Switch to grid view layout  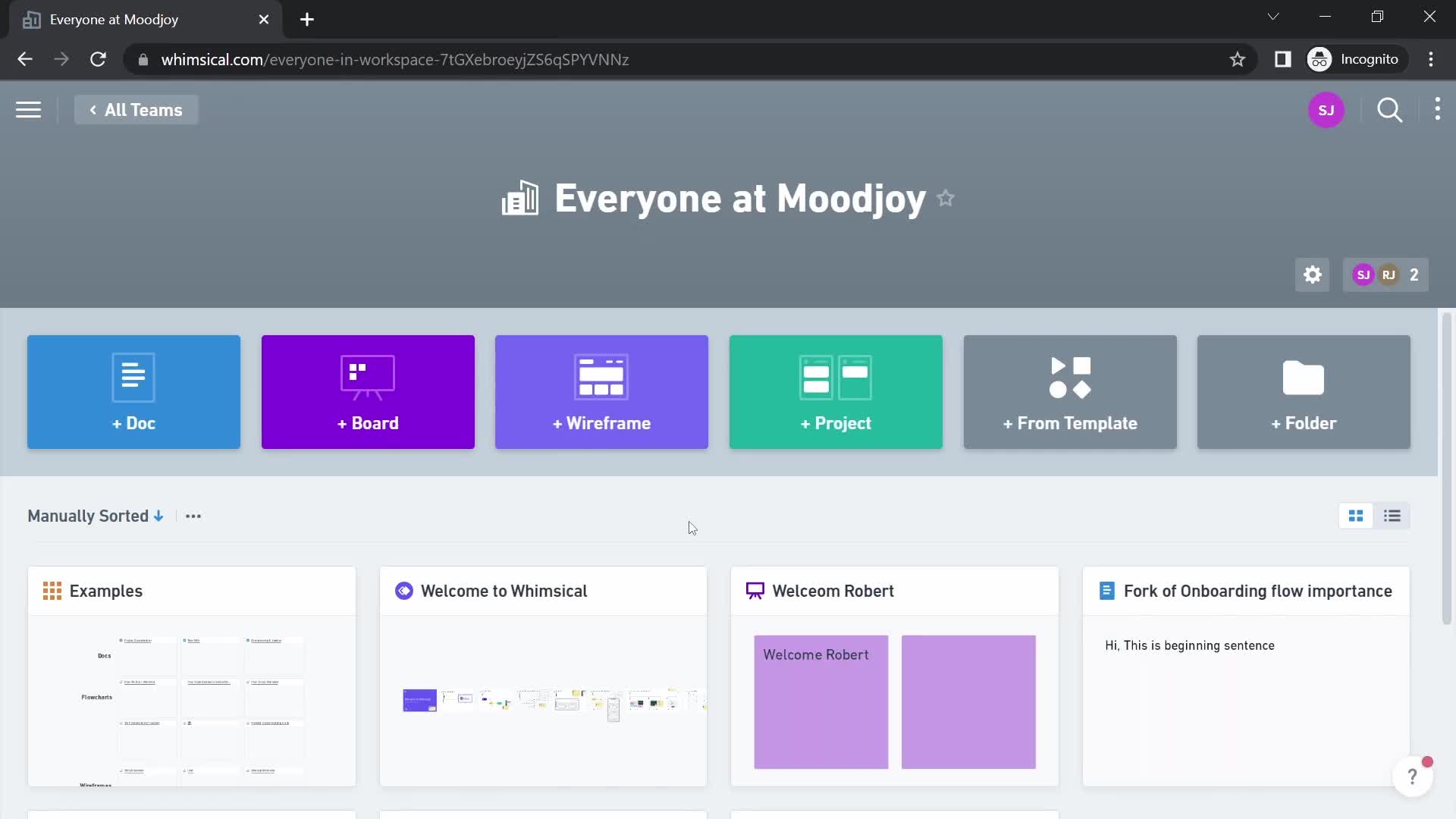pos(1356,515)
